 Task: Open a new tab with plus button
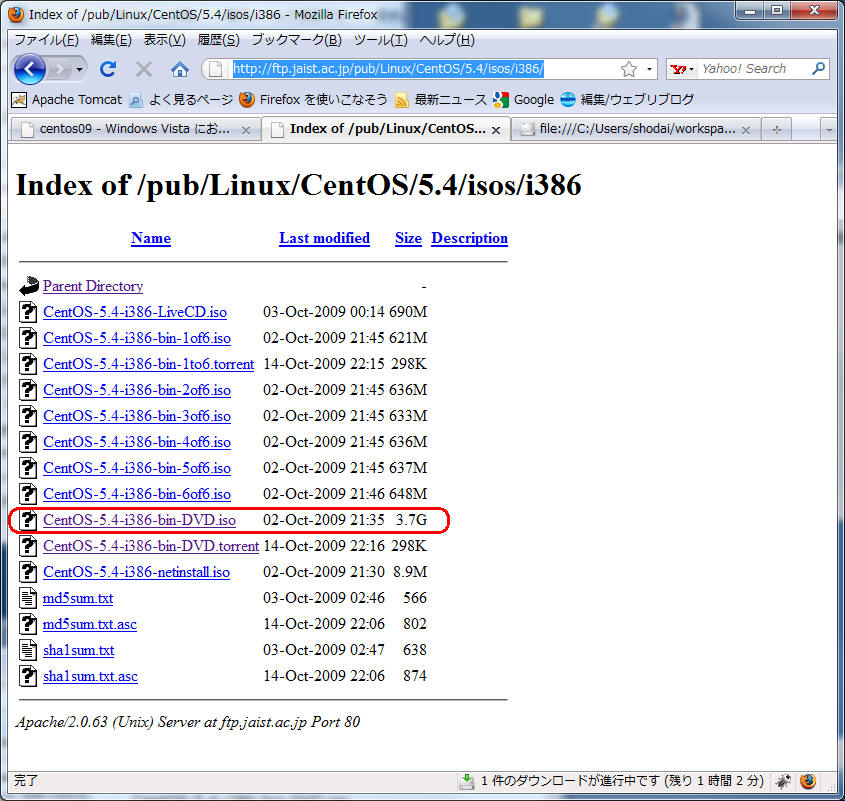click(x=776, y=129)
